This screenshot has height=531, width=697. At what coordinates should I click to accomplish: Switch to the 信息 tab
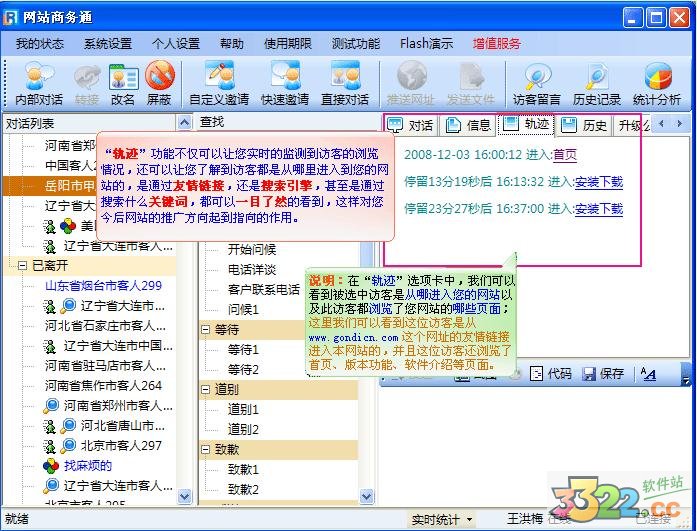click(x=468, y=125)
